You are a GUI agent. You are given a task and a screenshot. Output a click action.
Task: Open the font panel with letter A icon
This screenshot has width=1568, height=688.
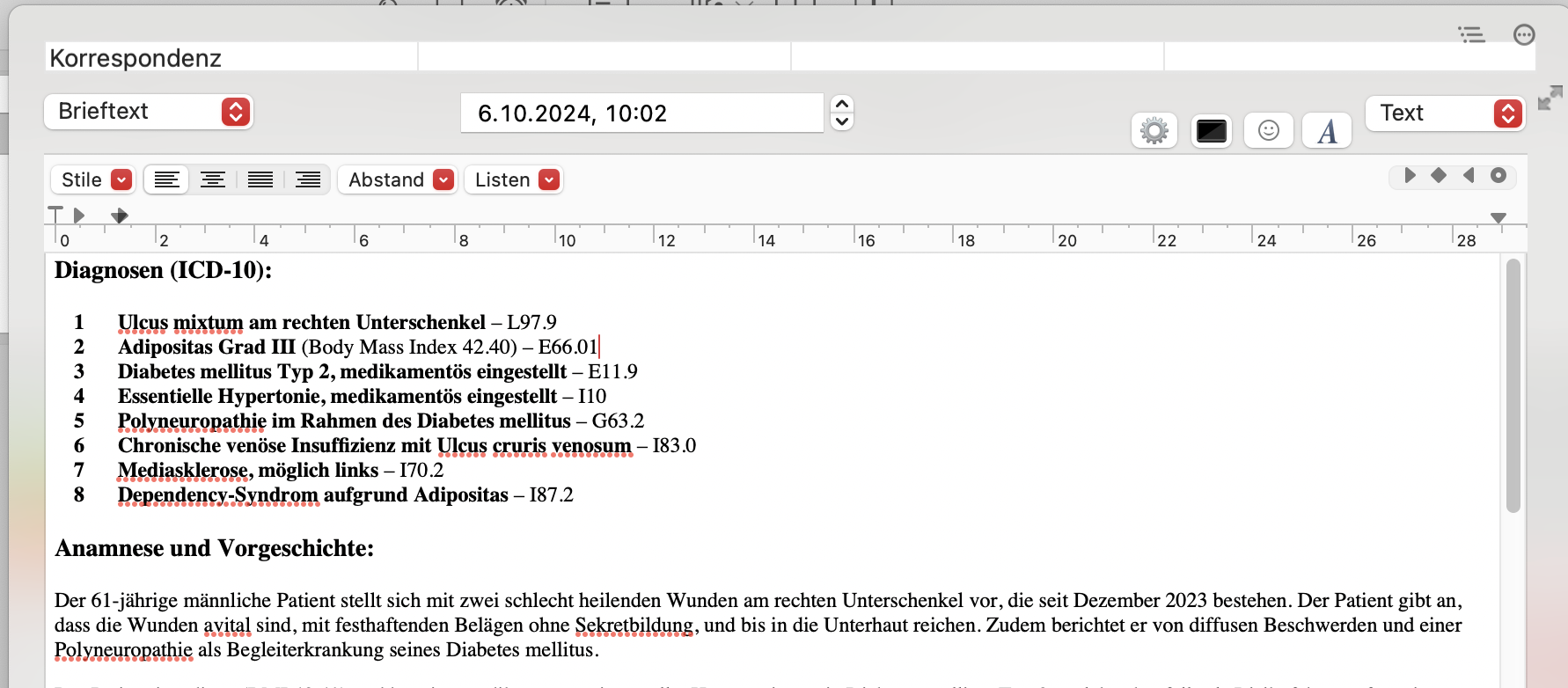click(1327, 131)
